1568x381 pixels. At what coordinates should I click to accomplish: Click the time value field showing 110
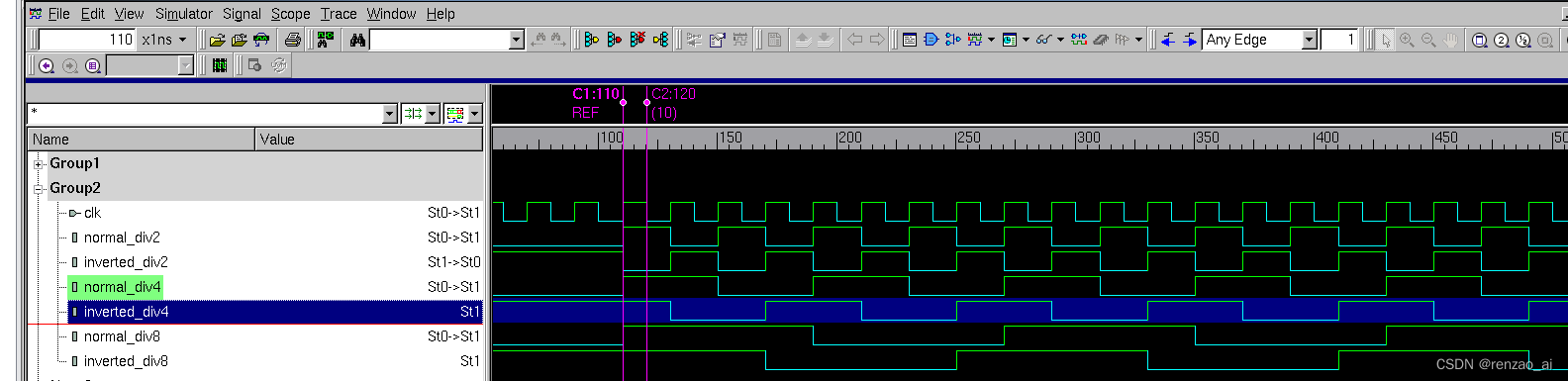coord(87,40)
